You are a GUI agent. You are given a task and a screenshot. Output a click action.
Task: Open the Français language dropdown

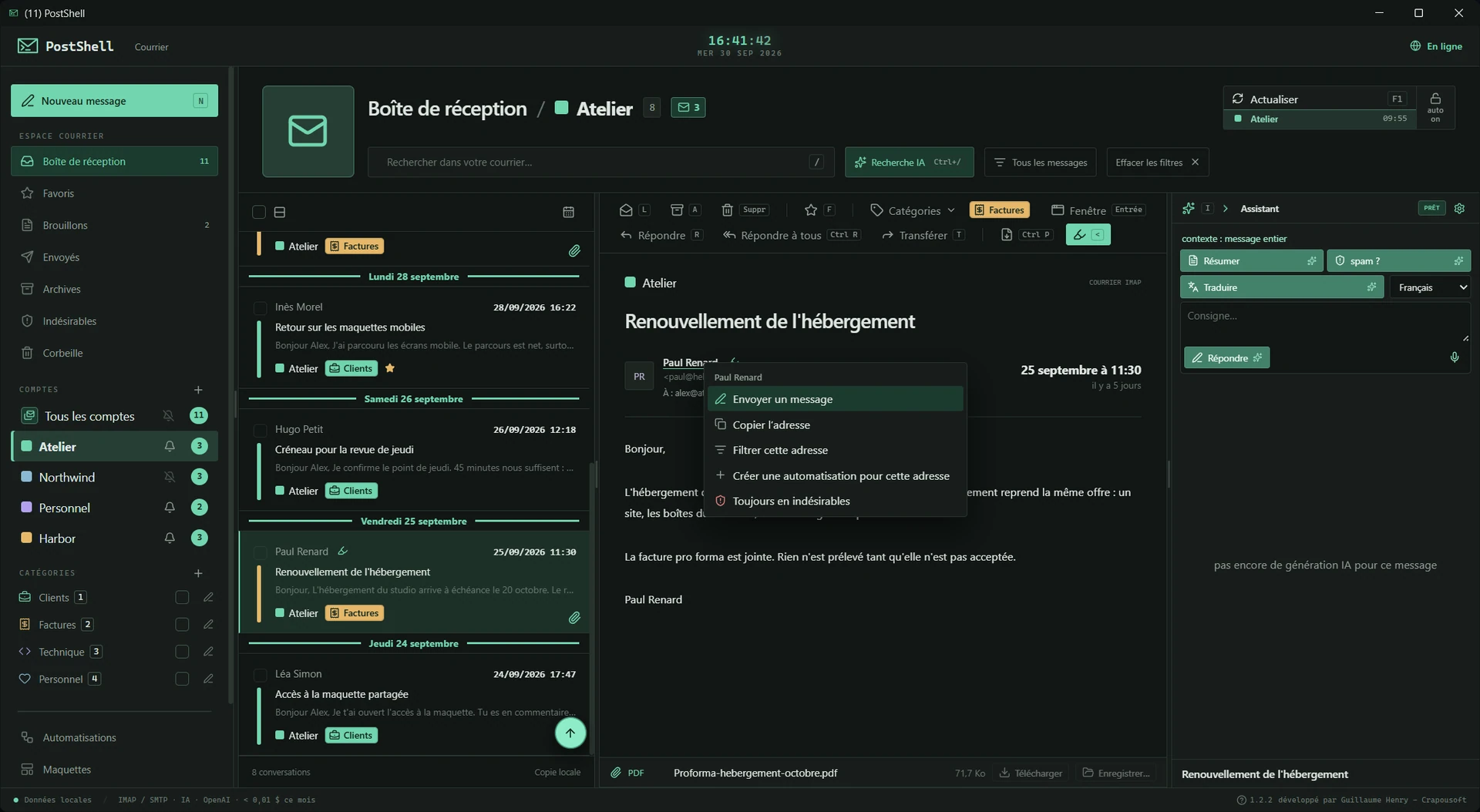1431,287
